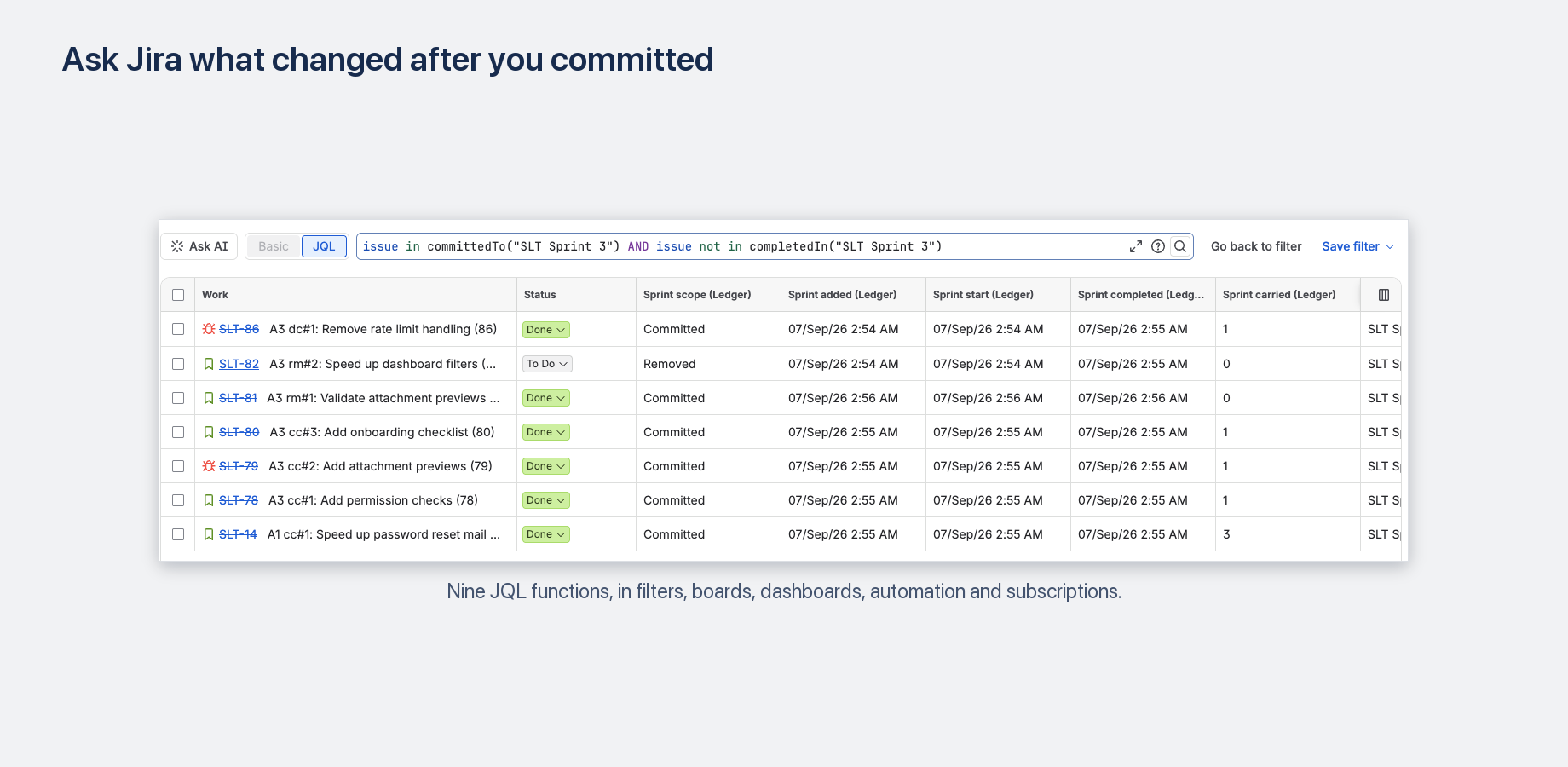Click summary 'A3 rm#1: Validate attachment previews'
This screenshot has height=767, width=1568.
(383, 398)
